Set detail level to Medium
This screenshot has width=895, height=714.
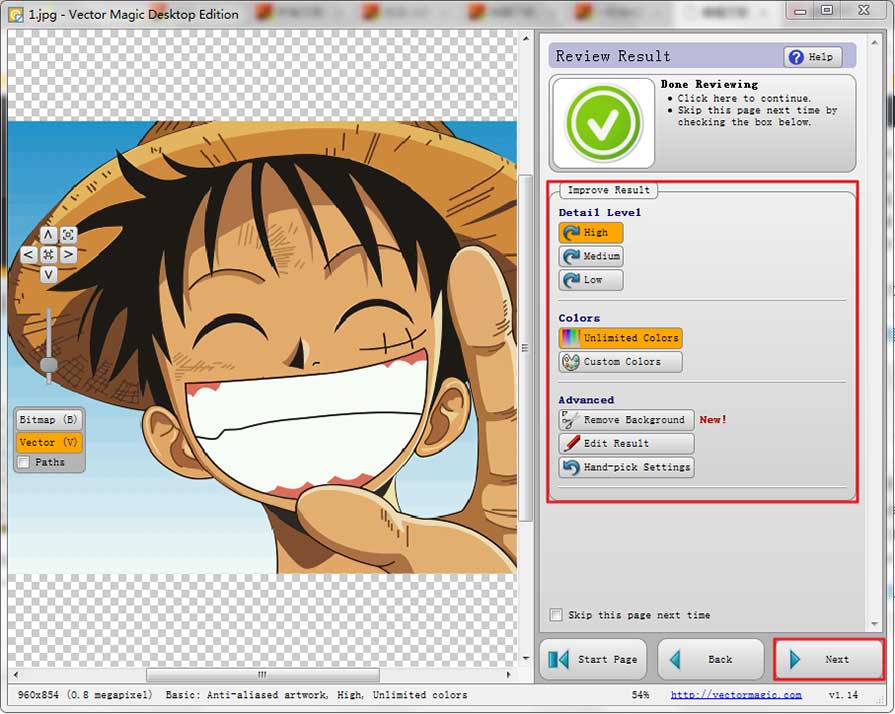tap(591, 256)
